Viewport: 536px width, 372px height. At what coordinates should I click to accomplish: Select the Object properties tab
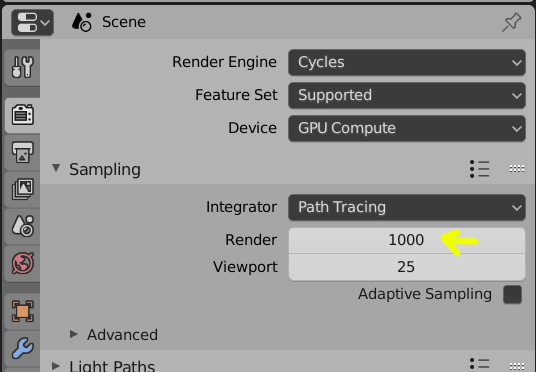23,311
